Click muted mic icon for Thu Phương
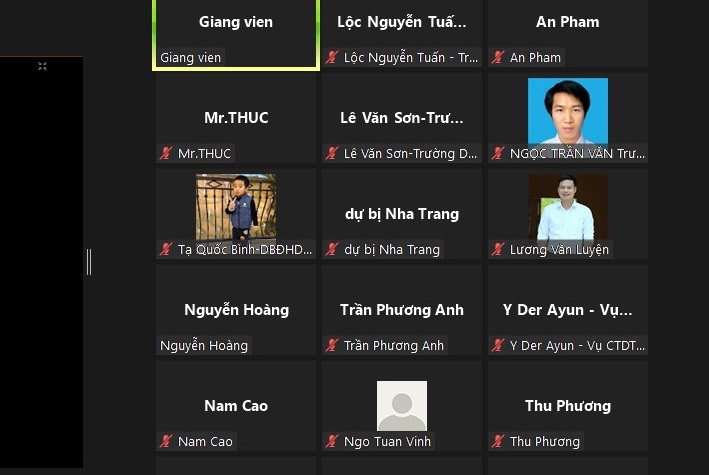The width and height of the screenshot is (709, 475). pyautogui.click(x=498, y=441)
